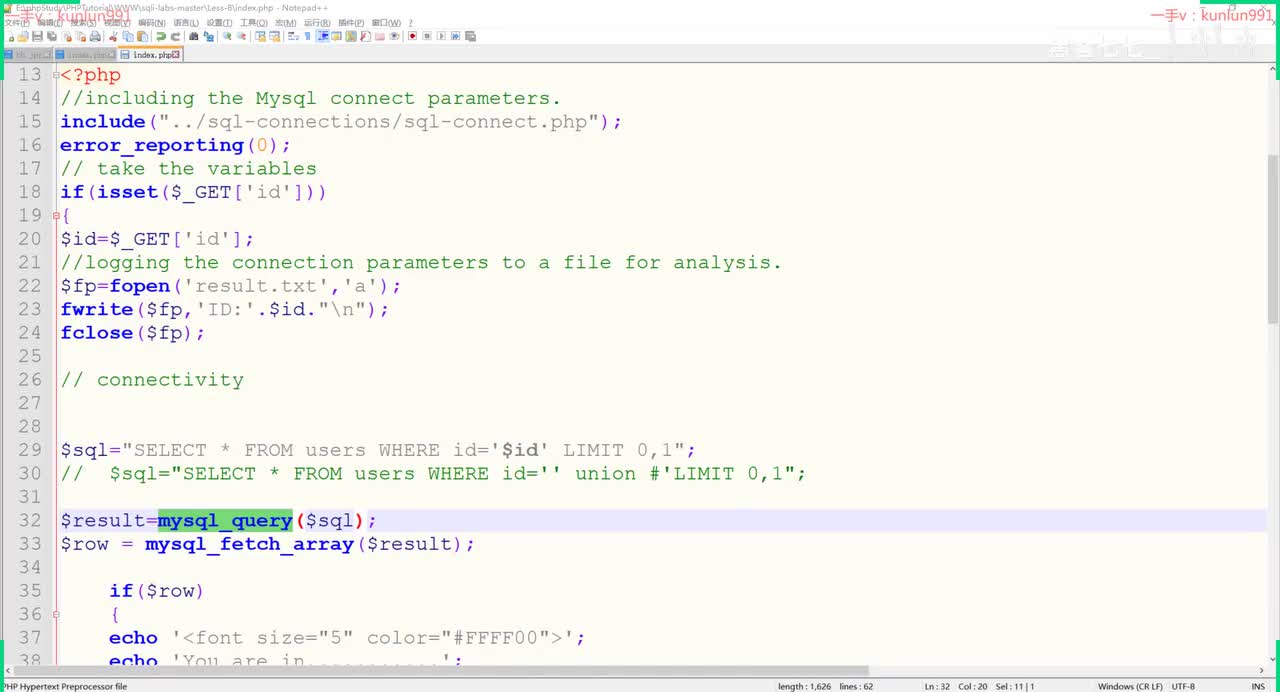Redo the edit via toolbar arrow
Viewport: 1280px width, 692px height.
click(175, 36)
